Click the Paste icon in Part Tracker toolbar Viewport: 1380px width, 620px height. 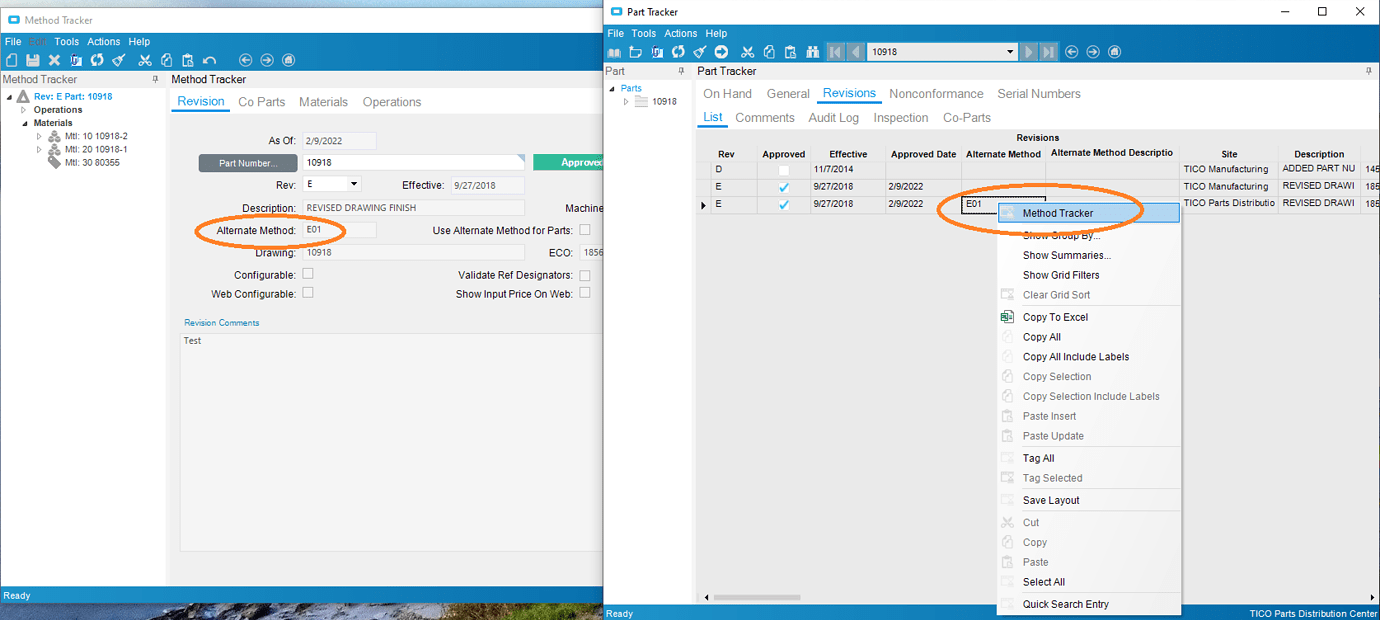(789, 51)
